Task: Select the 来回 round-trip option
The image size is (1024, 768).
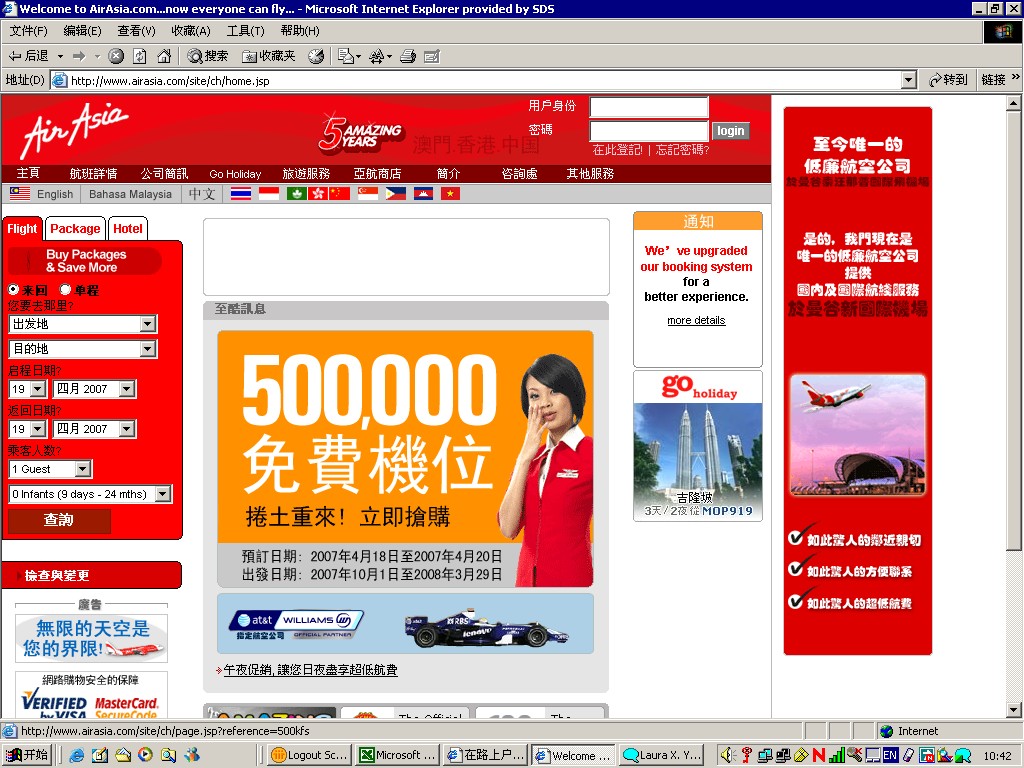Action: point(14,289)
